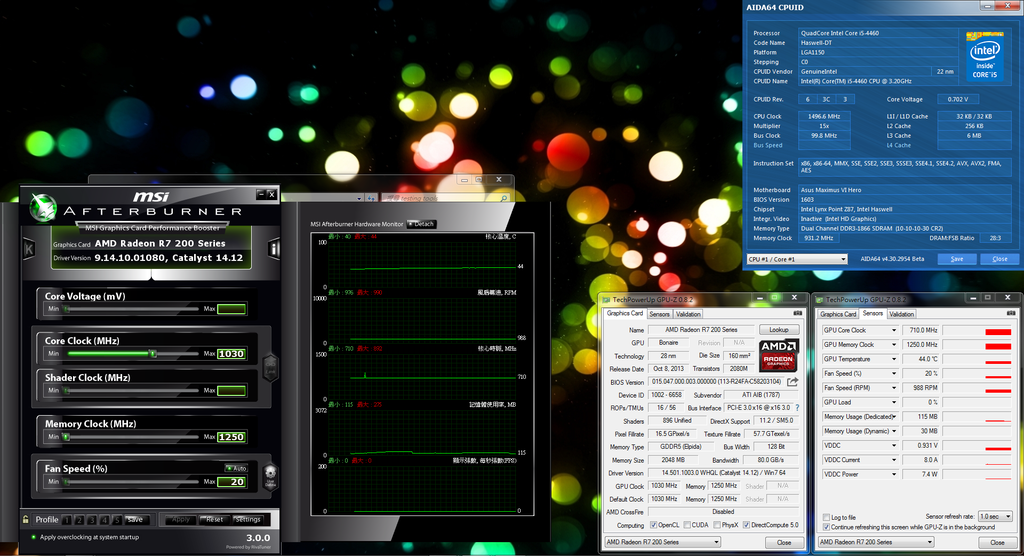Image resolution: width=1024 pixels, height=556 pixels.
Task: Click the BIOS share icon in GPU-Z
Action: (793, 381)
